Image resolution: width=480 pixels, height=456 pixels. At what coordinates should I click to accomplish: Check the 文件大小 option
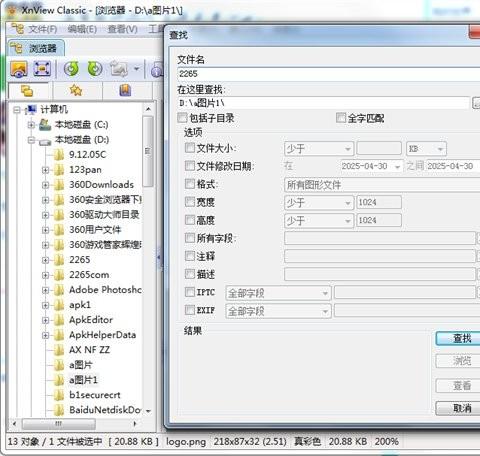(x=190, y=148)
